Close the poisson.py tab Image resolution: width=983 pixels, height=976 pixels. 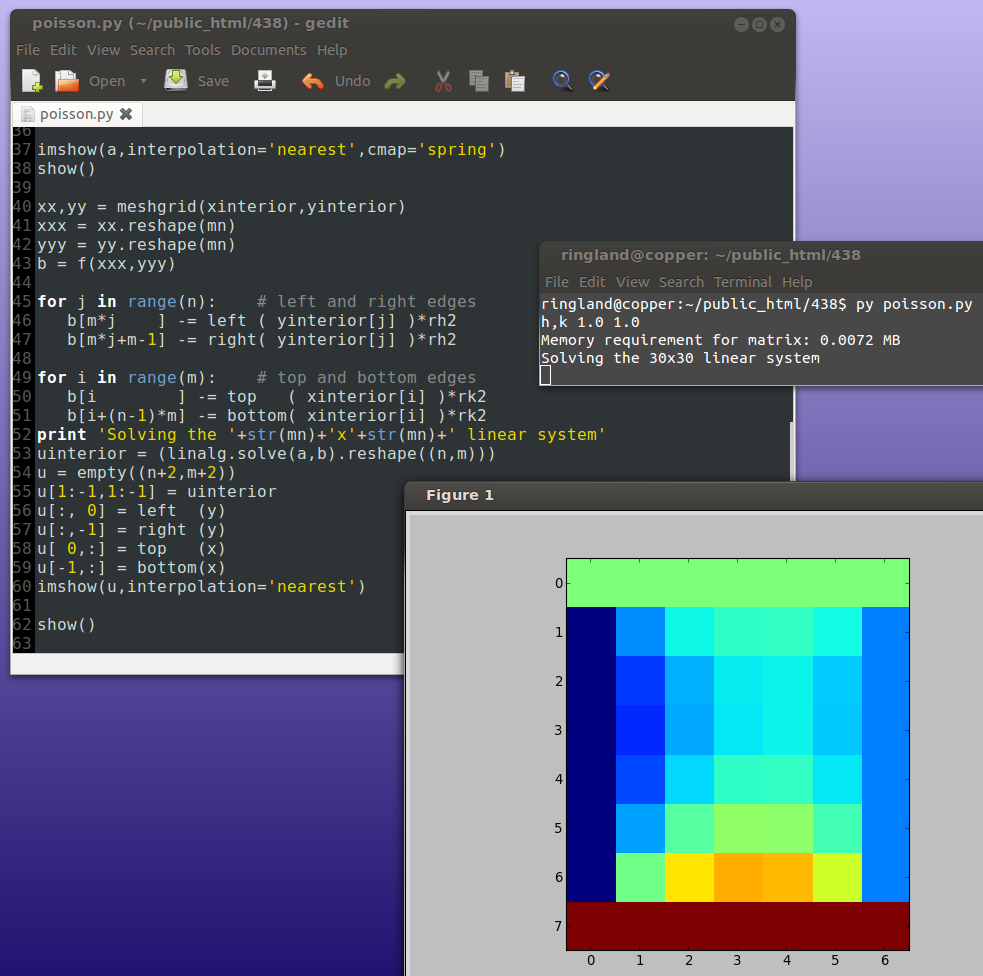point(126,114)
